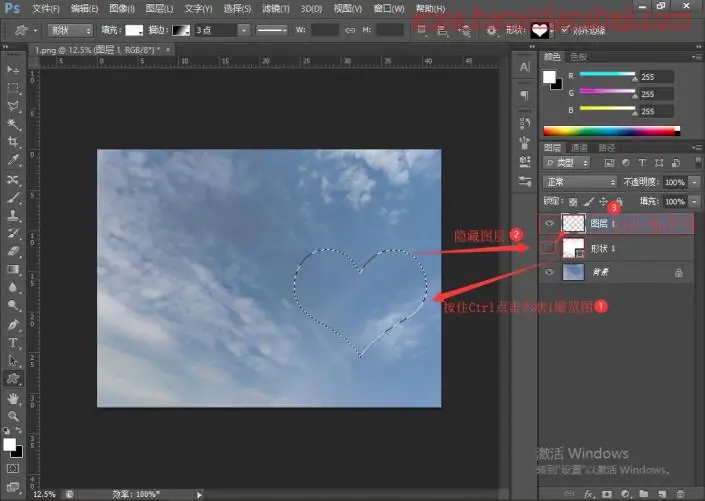Click the B channel slider

click(607, 108)
